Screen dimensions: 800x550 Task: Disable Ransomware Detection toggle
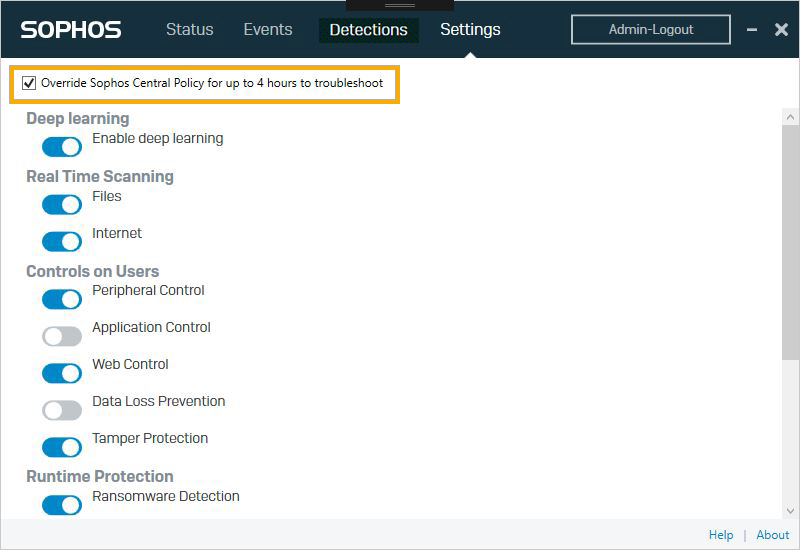tap(62, 505)
